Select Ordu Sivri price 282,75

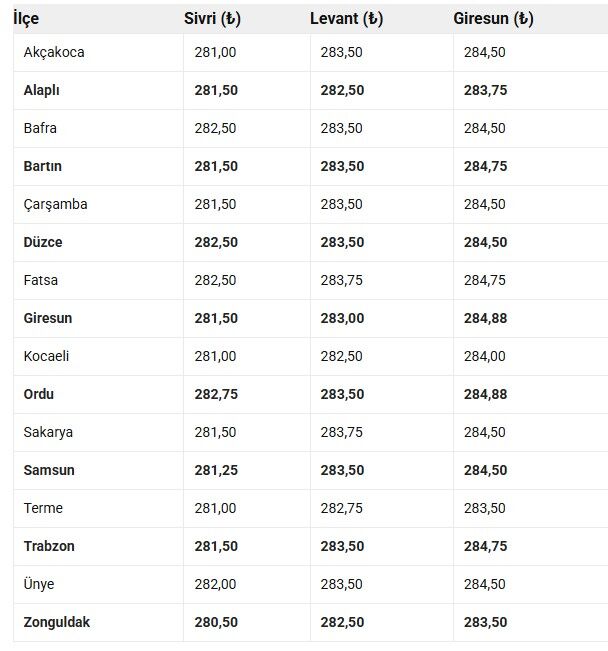point(216,394)
